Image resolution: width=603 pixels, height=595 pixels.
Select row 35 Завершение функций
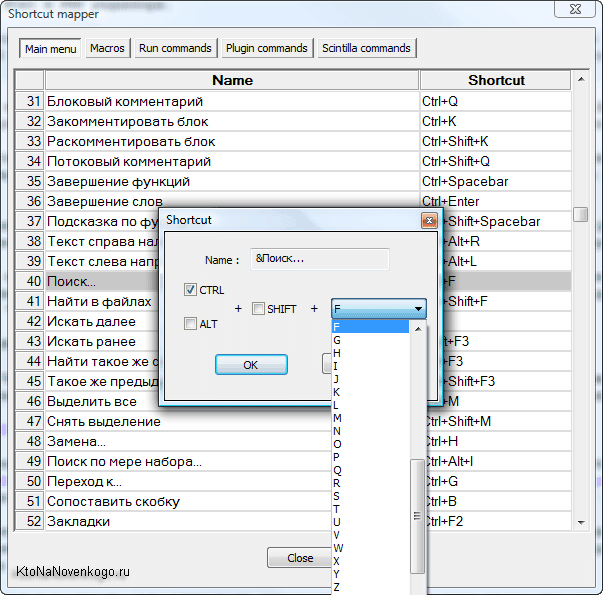(x=232, y=182)
